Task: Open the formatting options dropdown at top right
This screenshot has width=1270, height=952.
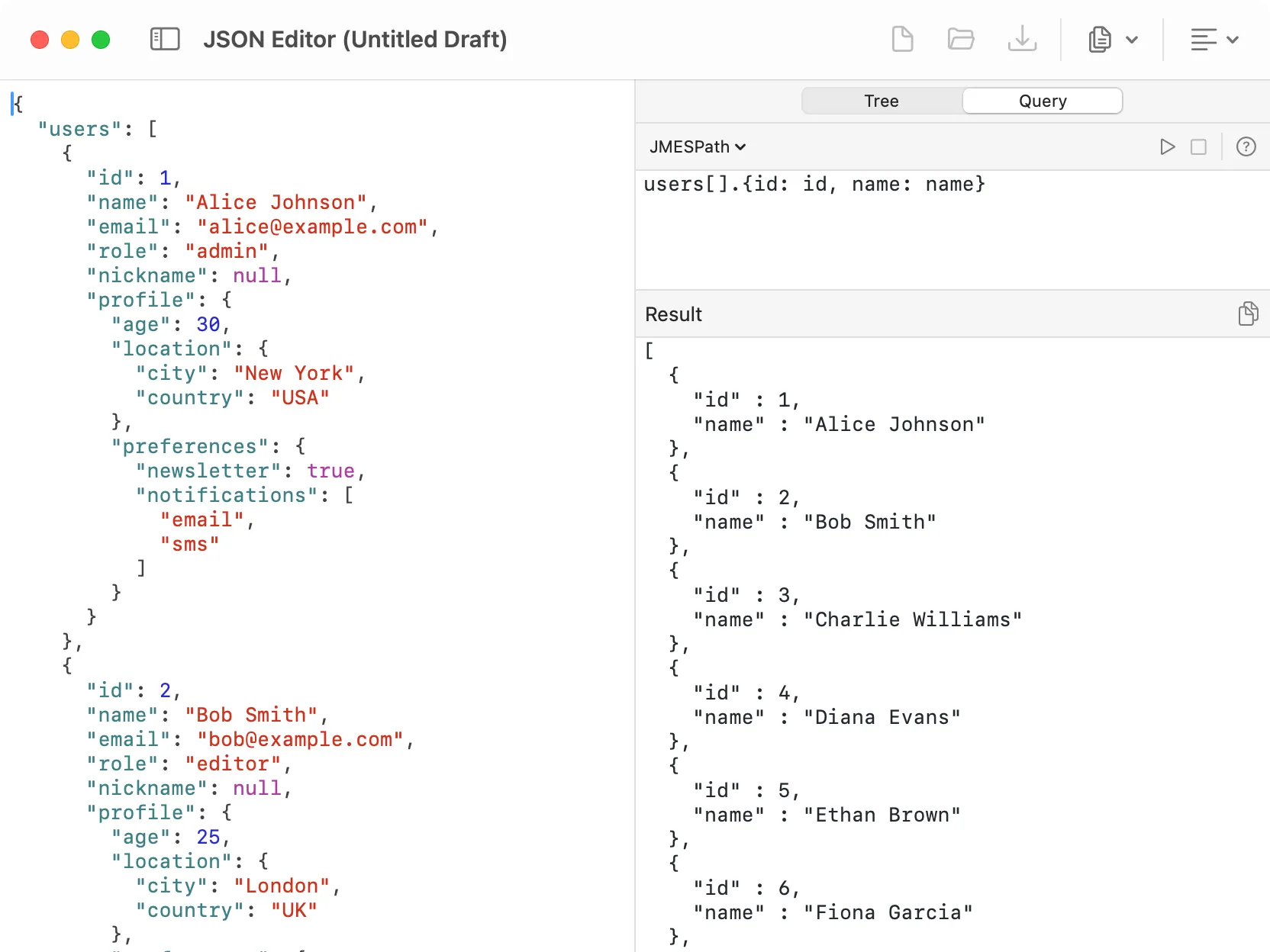Action: [x=1215, y=39]
